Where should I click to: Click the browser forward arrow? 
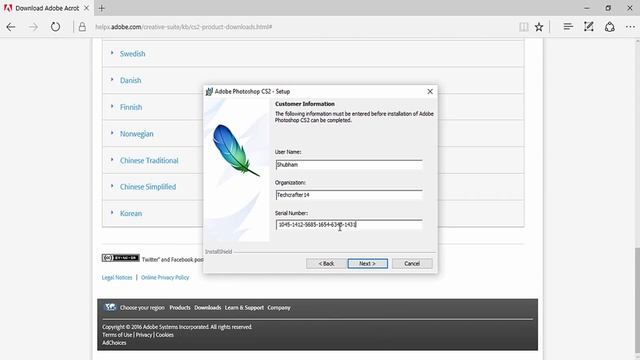pyautogui.click(x=33, y=27)
